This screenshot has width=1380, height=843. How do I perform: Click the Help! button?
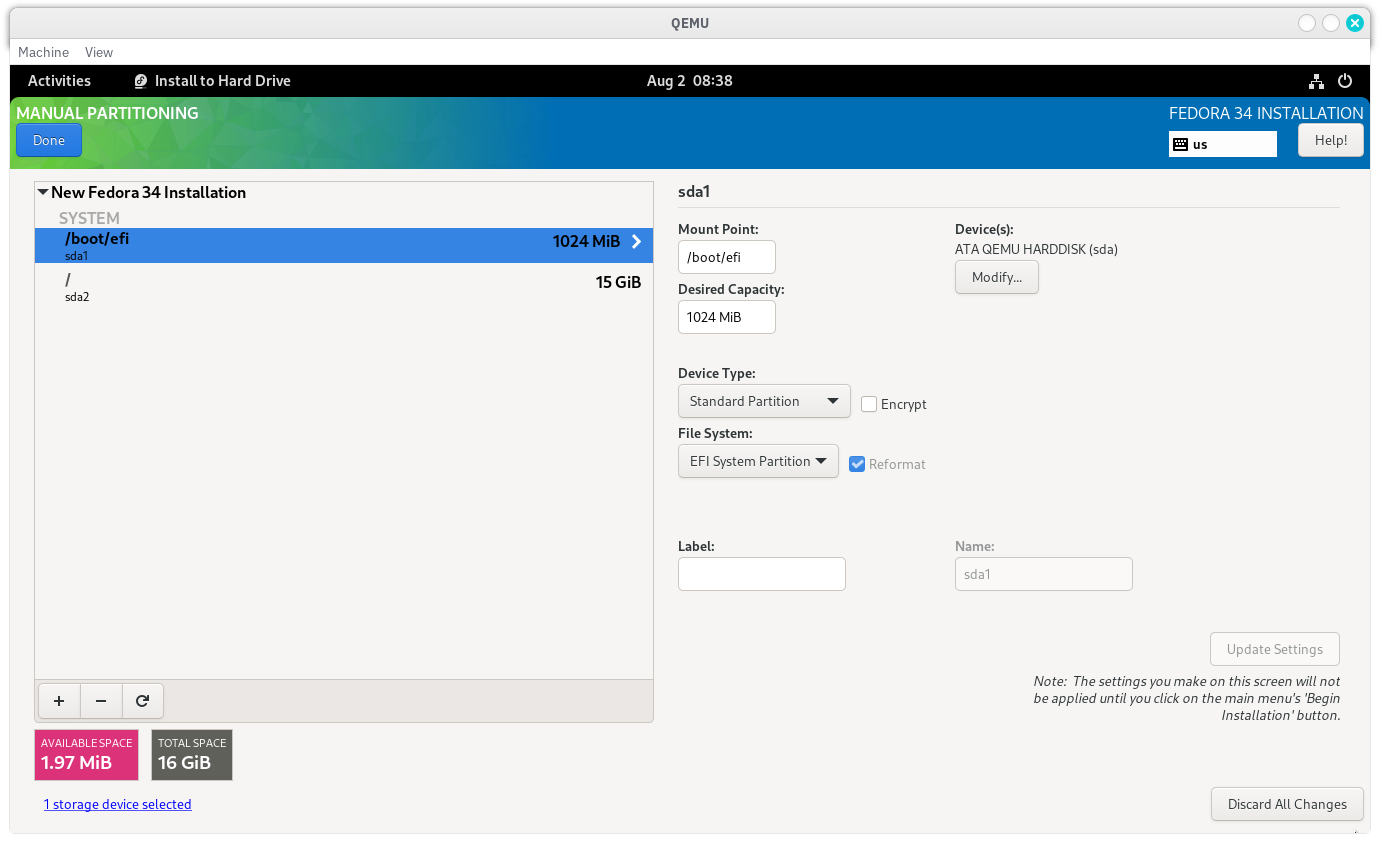point(1331,140)
